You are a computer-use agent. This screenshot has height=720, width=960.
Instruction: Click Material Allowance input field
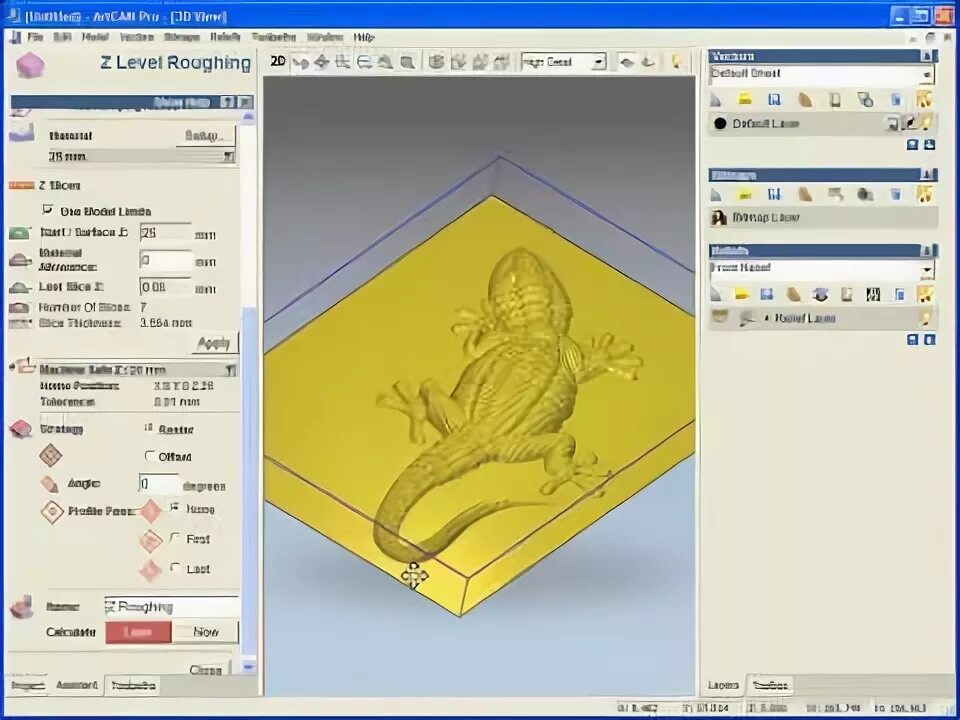165,260
